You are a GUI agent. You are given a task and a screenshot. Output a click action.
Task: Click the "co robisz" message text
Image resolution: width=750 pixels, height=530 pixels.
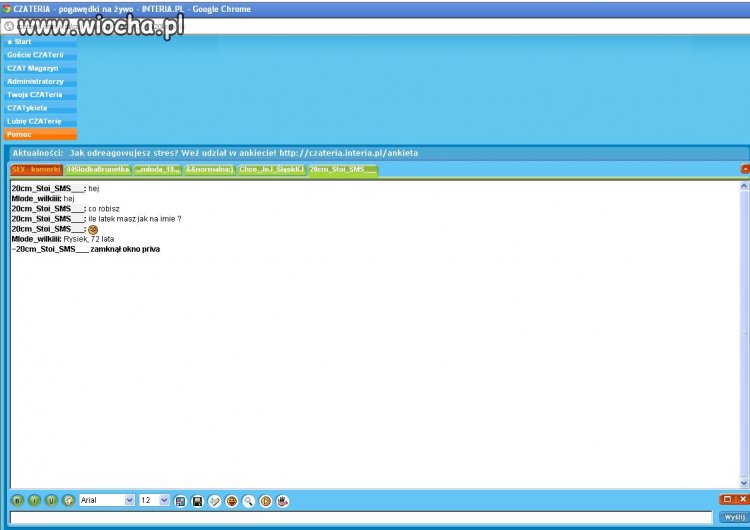tap(104, 209)
